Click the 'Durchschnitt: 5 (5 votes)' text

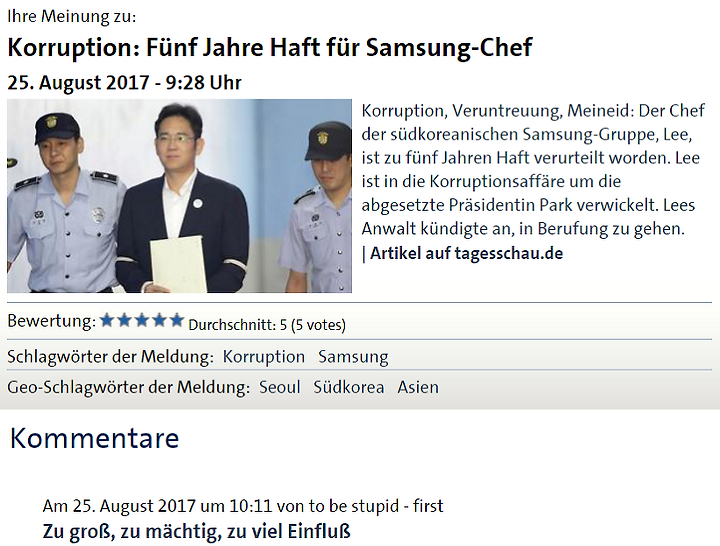click(267, 325)
